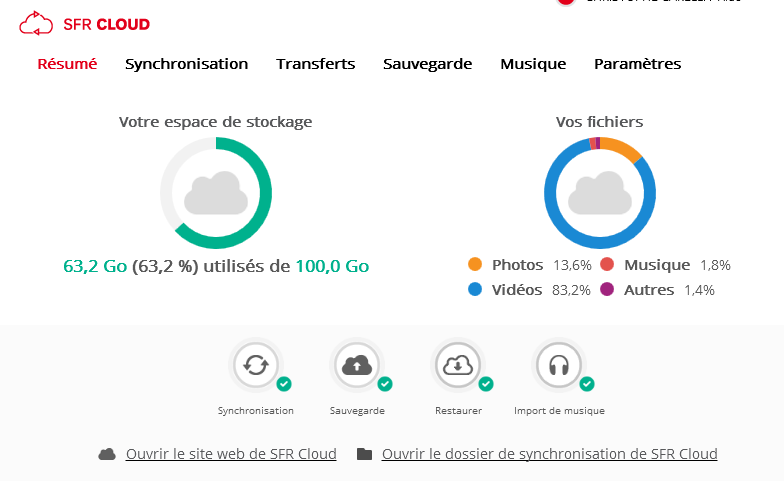784x481 pixels.
Task: Click the Restaurer cloud download icon
Action: point(457,366)
